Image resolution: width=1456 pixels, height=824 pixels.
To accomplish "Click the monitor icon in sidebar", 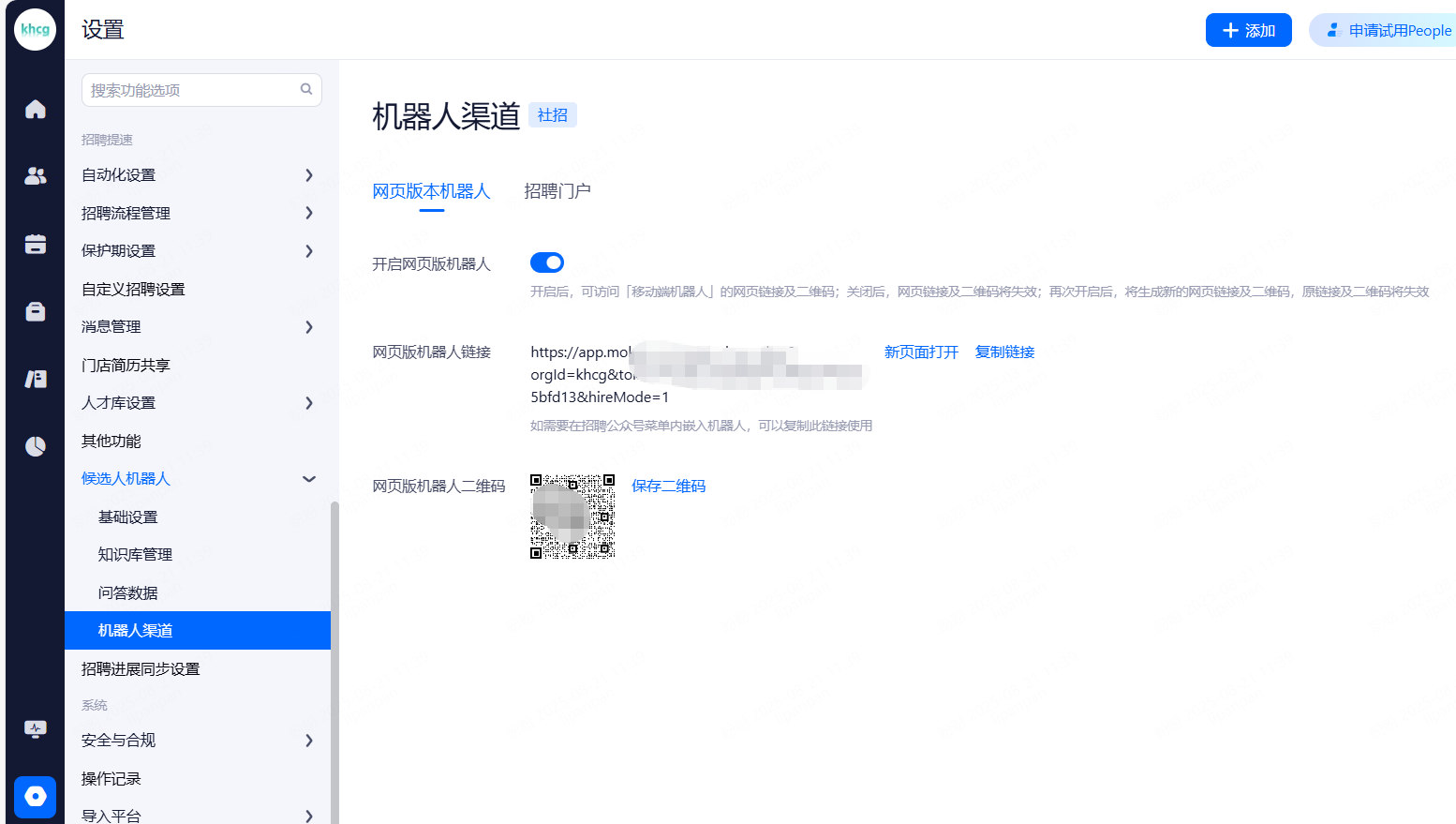I will tap(36, 728).
